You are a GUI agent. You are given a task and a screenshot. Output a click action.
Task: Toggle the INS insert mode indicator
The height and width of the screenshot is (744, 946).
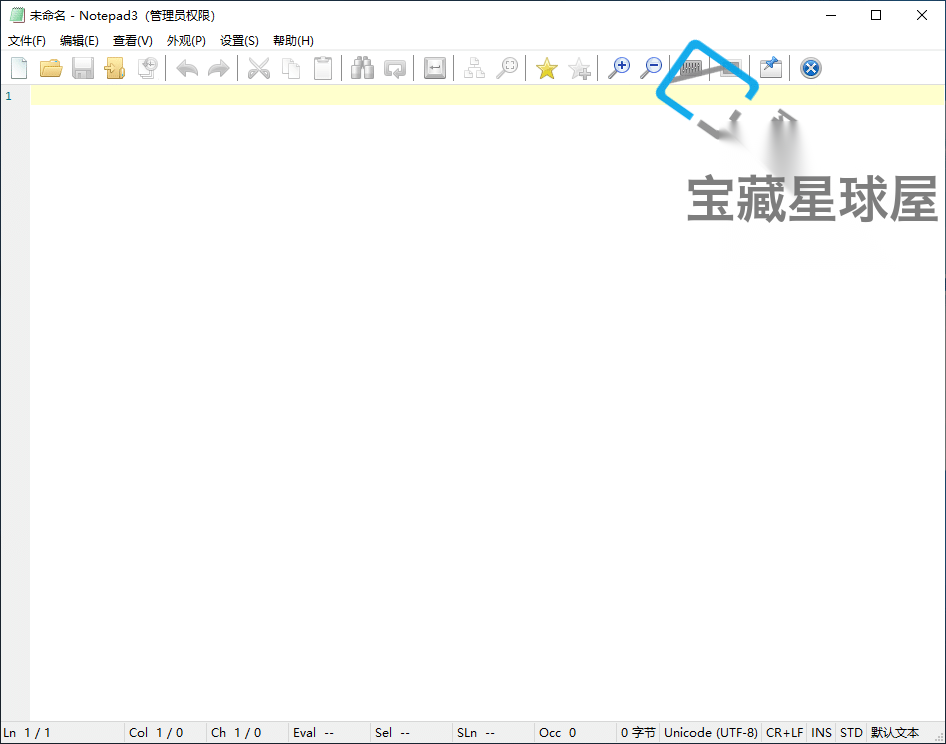tap(821, 733)
